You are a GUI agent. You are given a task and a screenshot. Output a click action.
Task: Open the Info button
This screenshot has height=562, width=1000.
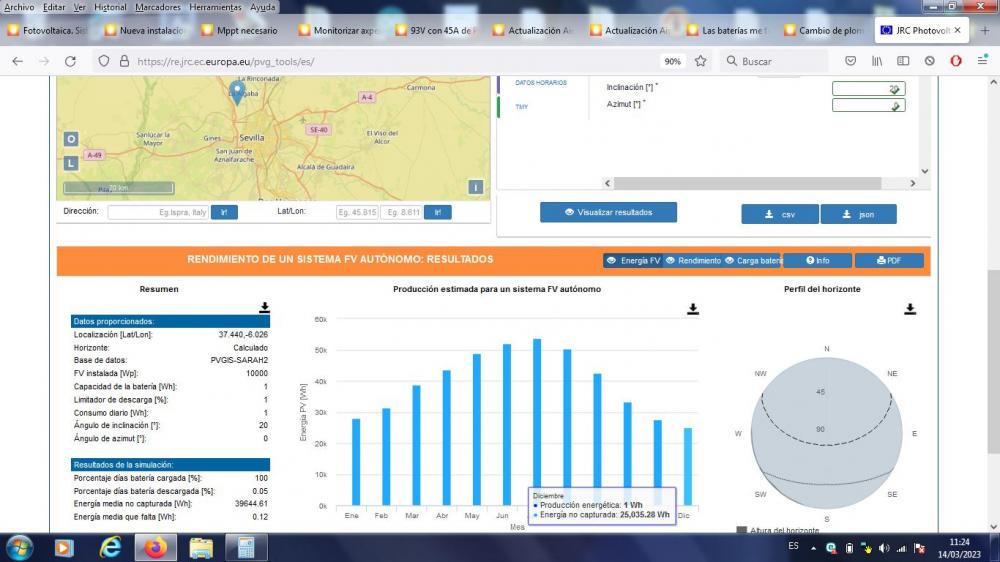[818, 260]
